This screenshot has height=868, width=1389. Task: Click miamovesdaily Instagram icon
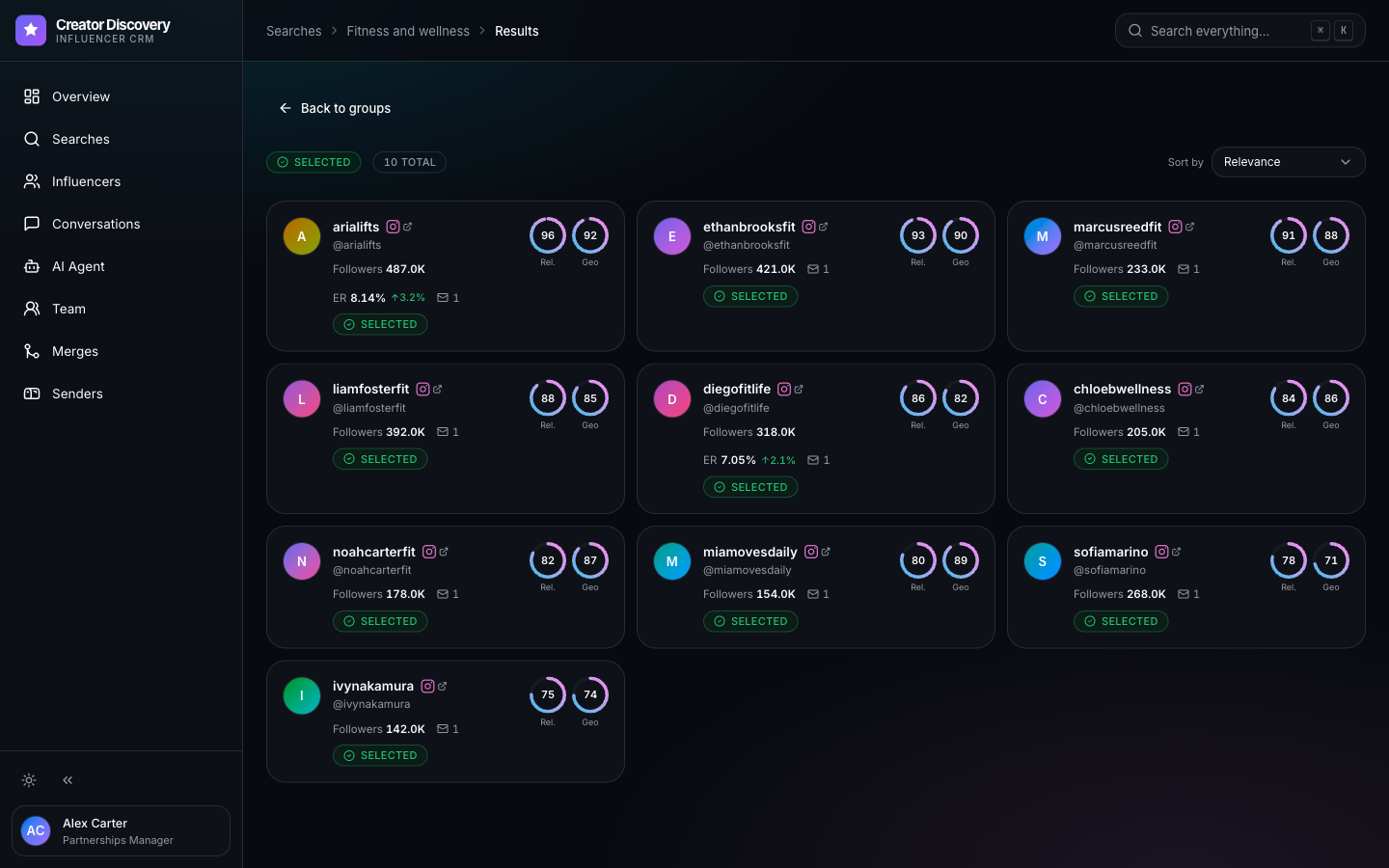(x=811, y=552)
